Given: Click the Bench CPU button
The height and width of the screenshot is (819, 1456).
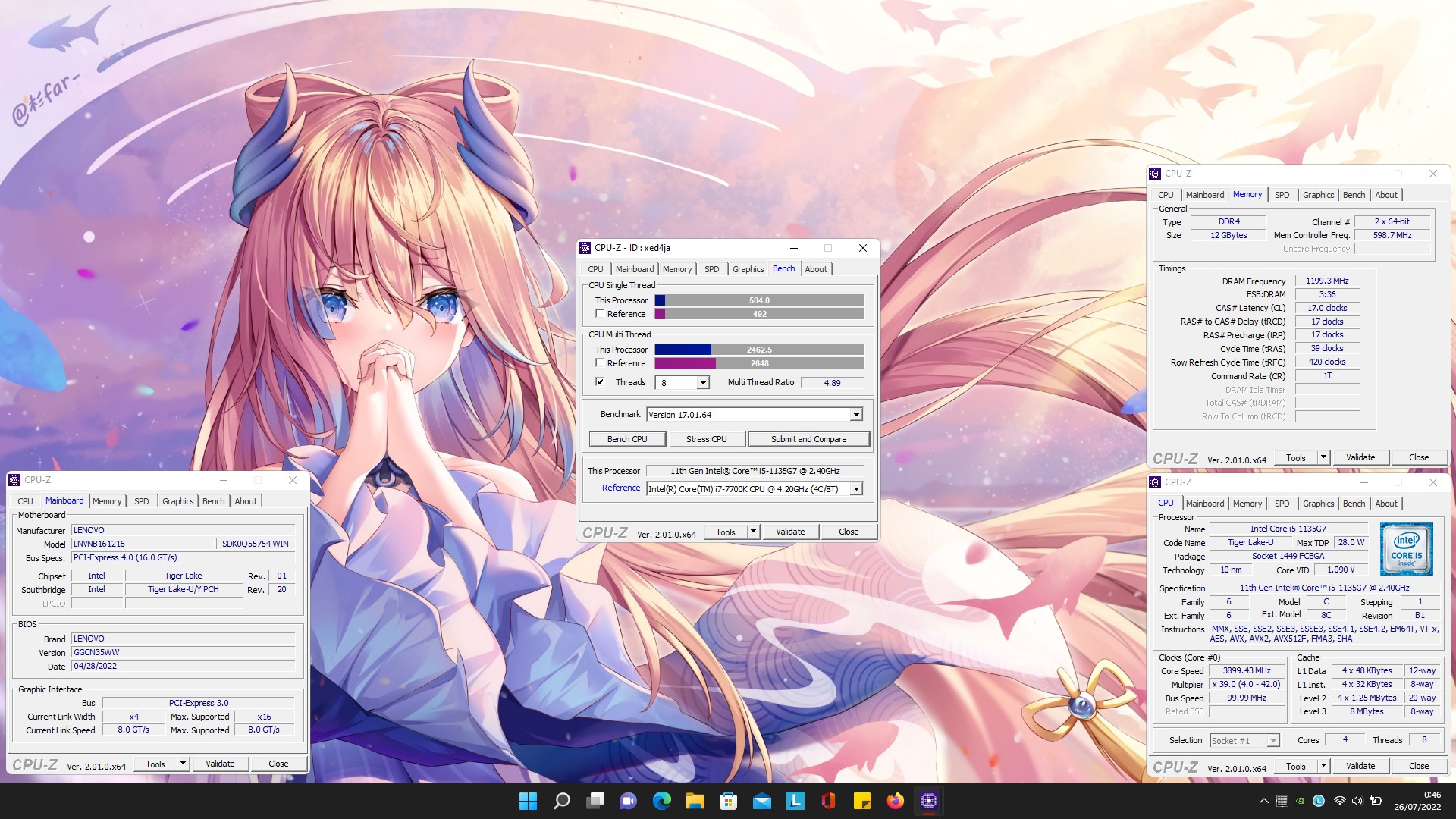Looking at the screenshot, I should (627, 439).
